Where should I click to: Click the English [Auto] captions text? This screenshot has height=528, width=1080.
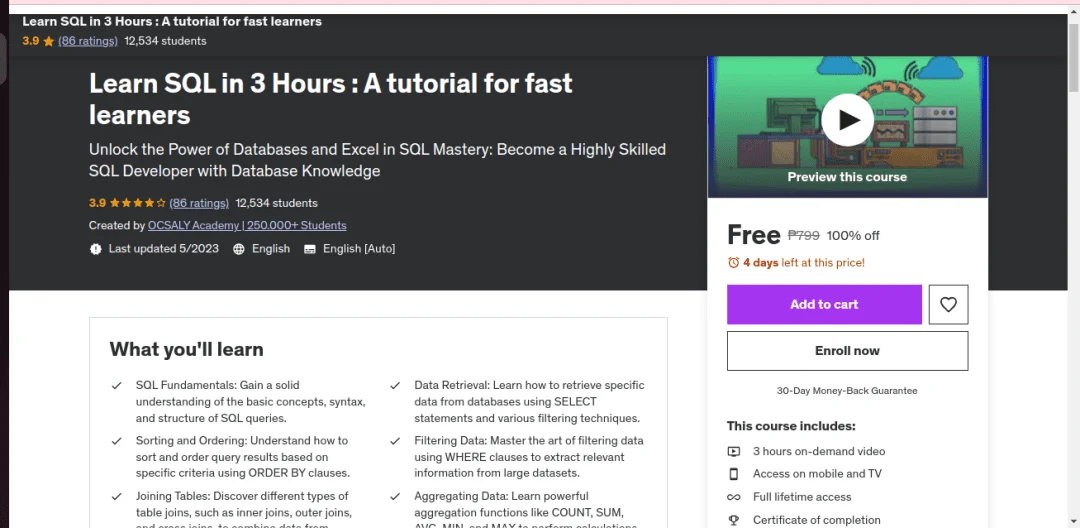point(359,249)
